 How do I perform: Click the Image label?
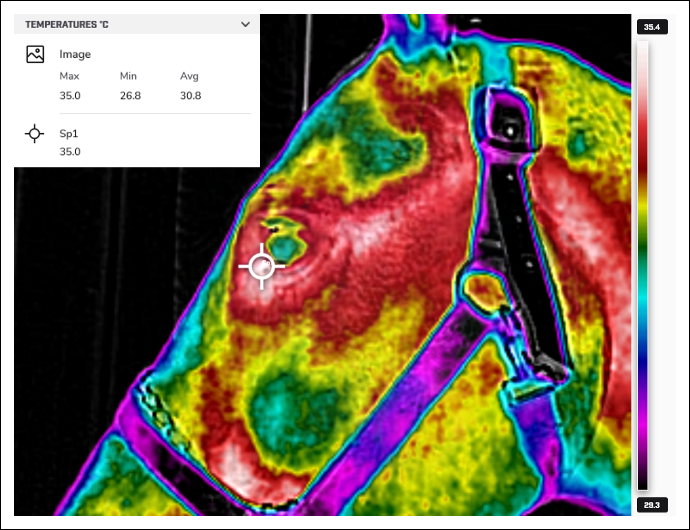(x=75, y=54)
